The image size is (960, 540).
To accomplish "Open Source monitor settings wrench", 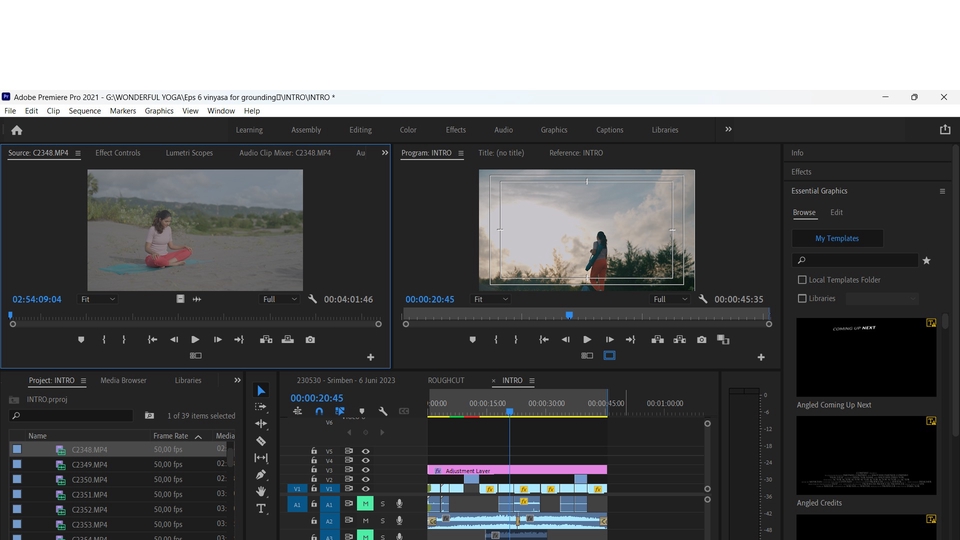I will 312,299.
